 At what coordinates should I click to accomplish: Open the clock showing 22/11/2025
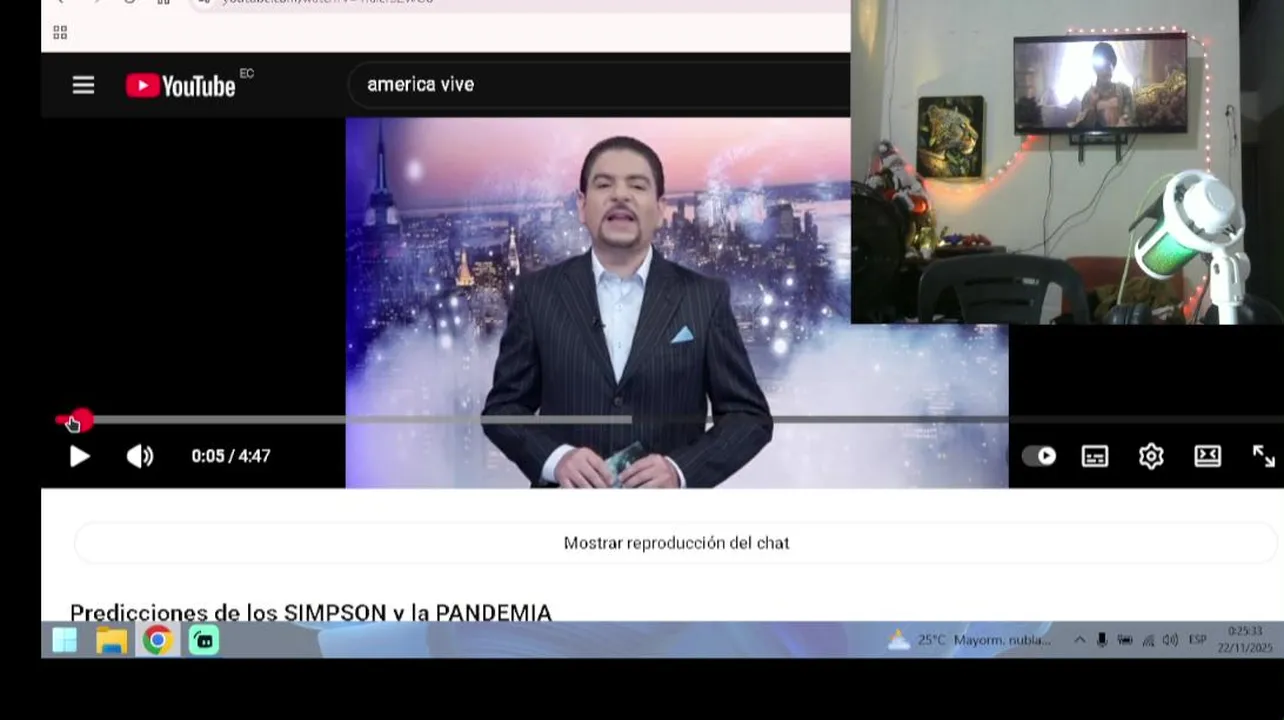tap(1245, 640)
